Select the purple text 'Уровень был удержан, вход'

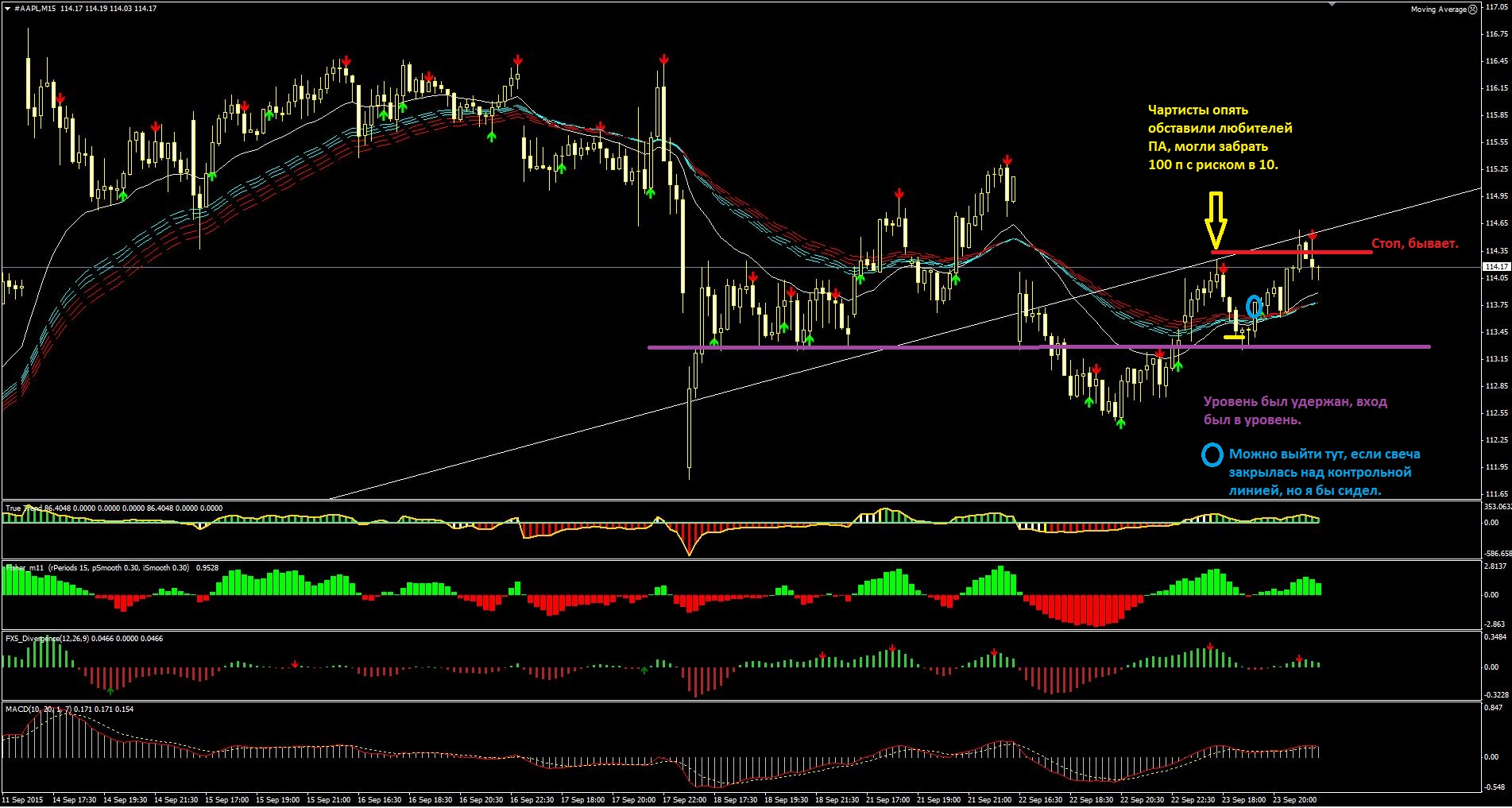click(x=1295, y=402)
